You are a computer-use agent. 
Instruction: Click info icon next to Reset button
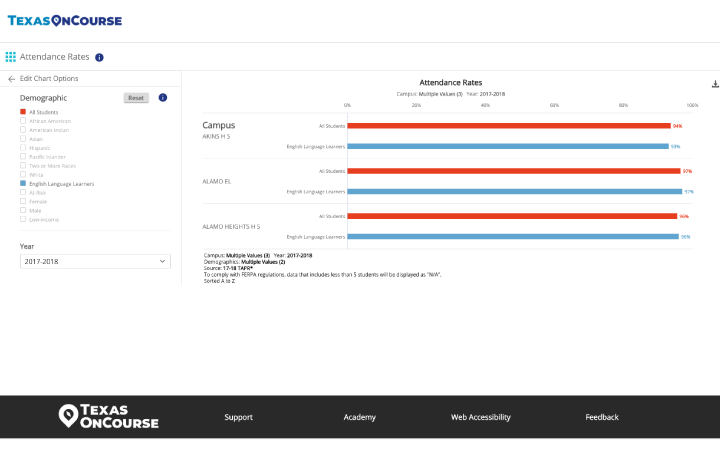click(162, 98)
